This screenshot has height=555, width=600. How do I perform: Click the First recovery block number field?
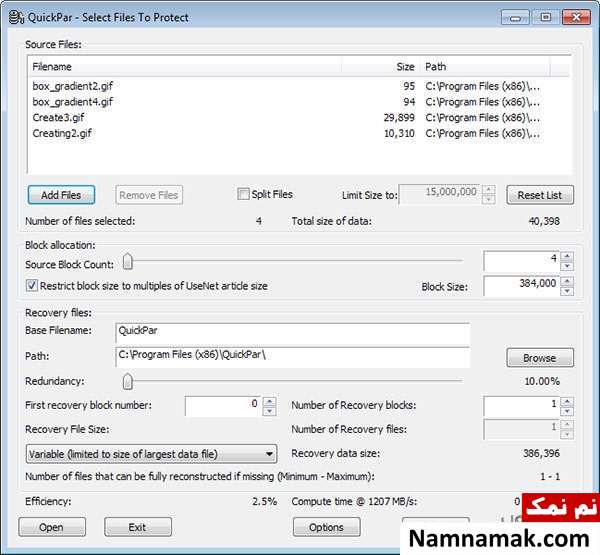pos(223,406)
